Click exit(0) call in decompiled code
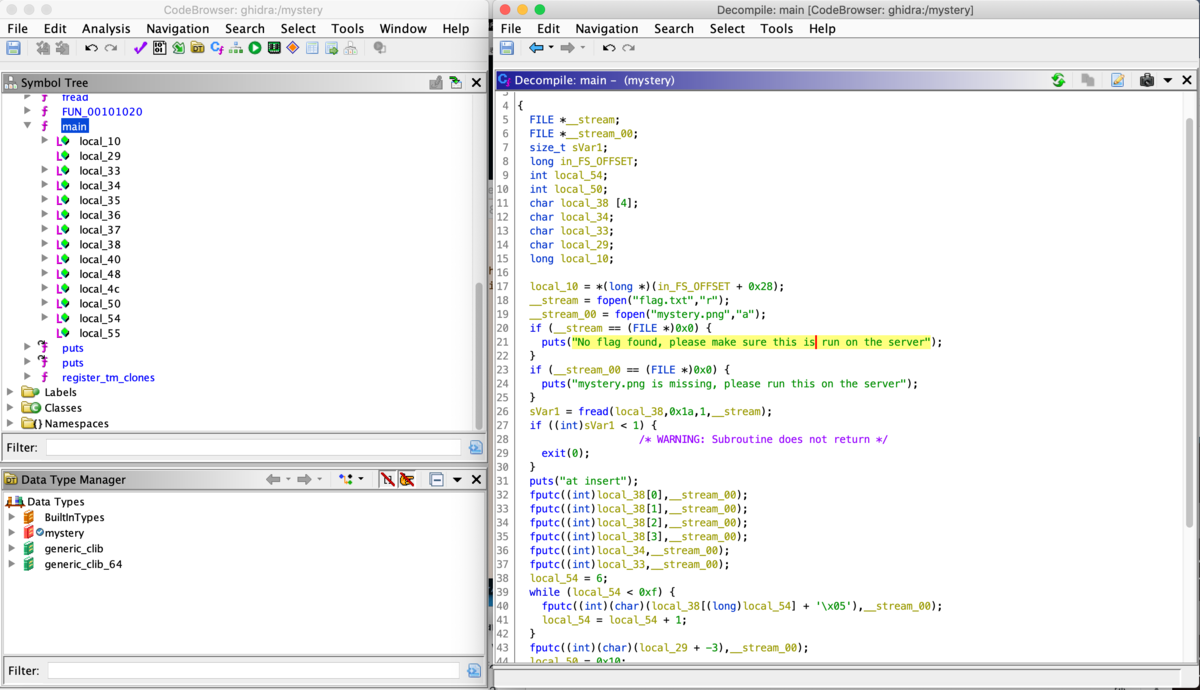Screen dimensions: 1200x690 (x=565, y=453)
